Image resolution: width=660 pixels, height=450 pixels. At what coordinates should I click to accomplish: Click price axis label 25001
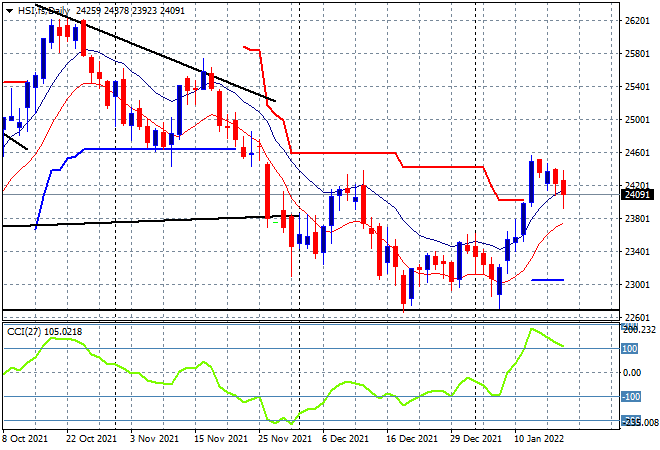[x=637, y=120]
